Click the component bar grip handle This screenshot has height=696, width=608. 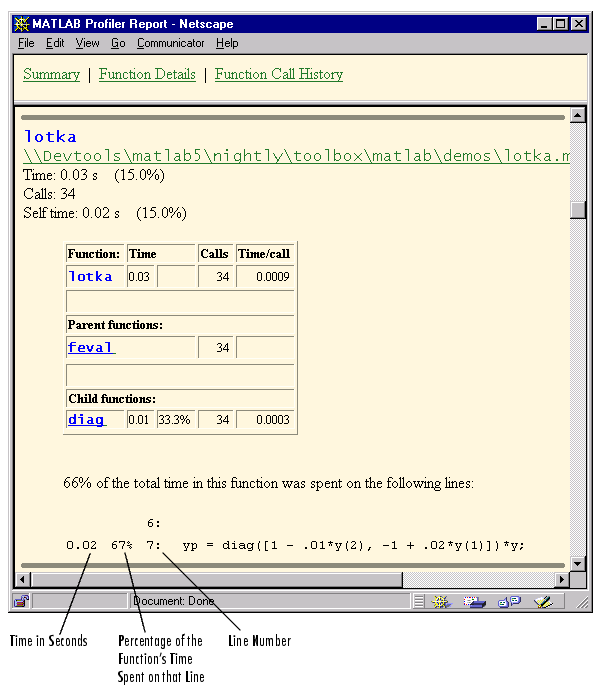point(418,601)
